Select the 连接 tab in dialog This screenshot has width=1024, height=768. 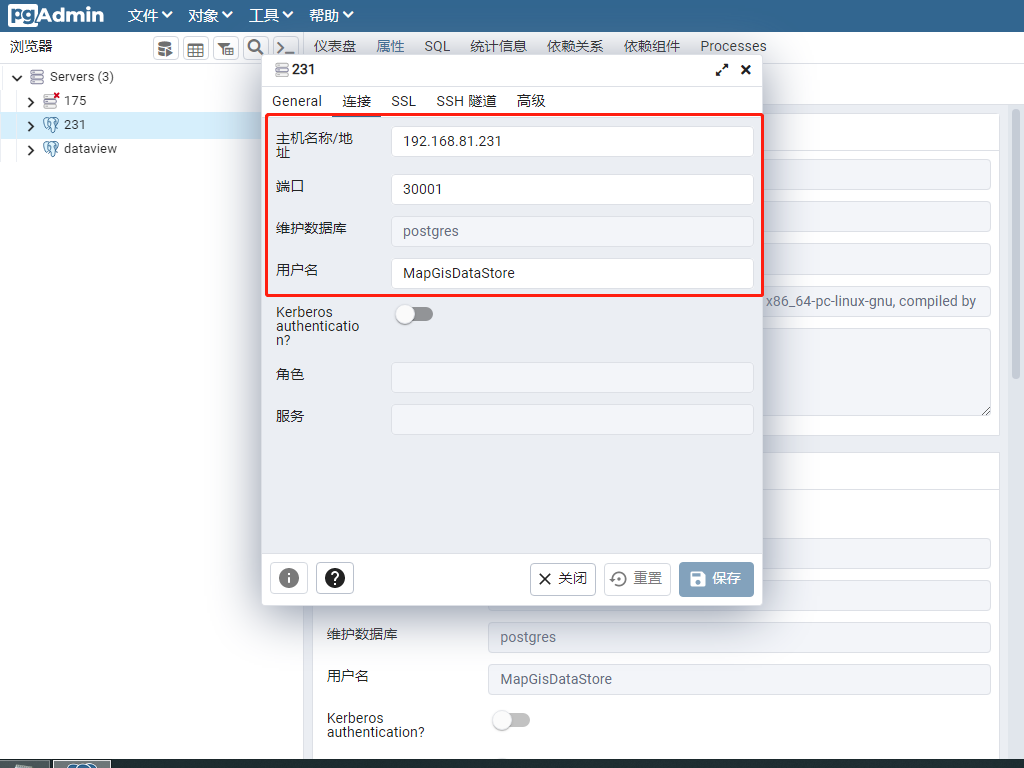point(357,101)
